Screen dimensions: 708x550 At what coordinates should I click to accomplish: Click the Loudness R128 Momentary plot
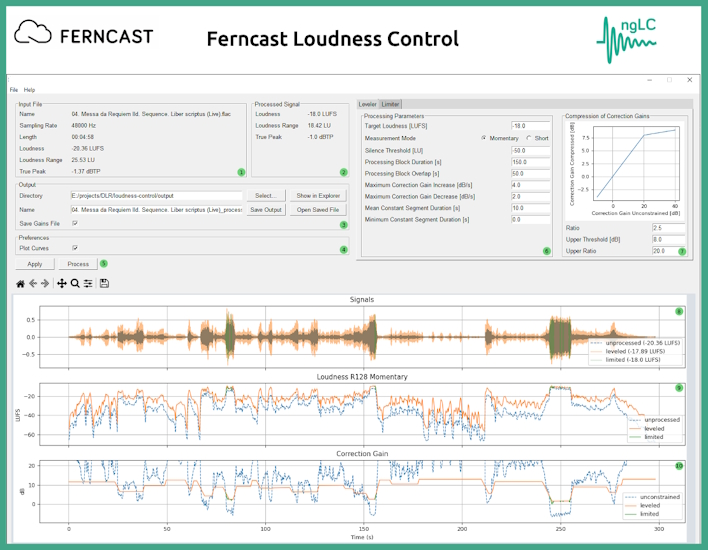click(362, 414)
